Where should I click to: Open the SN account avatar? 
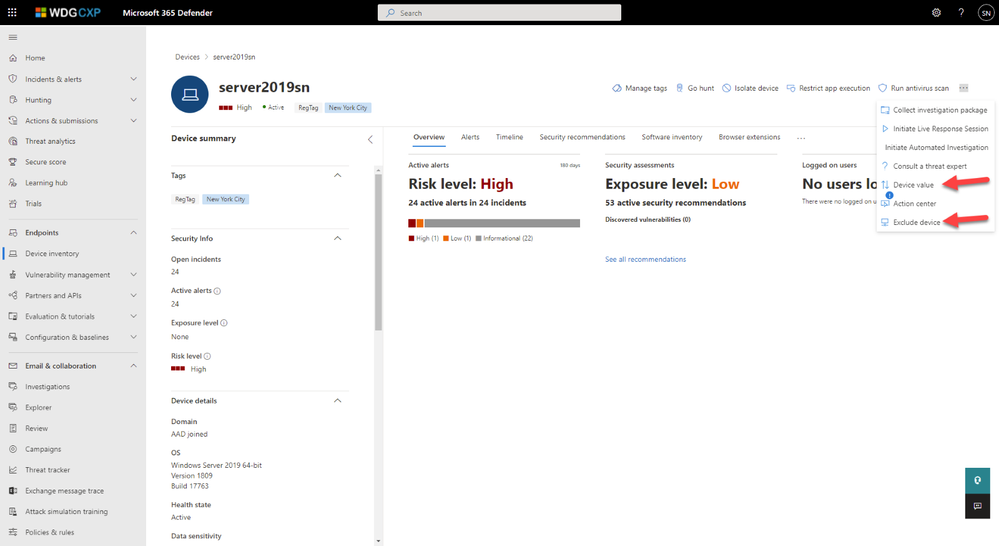coord(986,13)
